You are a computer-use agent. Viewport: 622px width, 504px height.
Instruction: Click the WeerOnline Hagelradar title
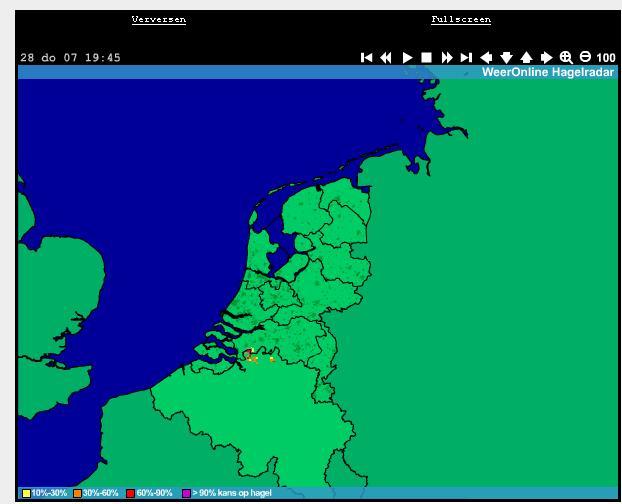pos(548,72)
